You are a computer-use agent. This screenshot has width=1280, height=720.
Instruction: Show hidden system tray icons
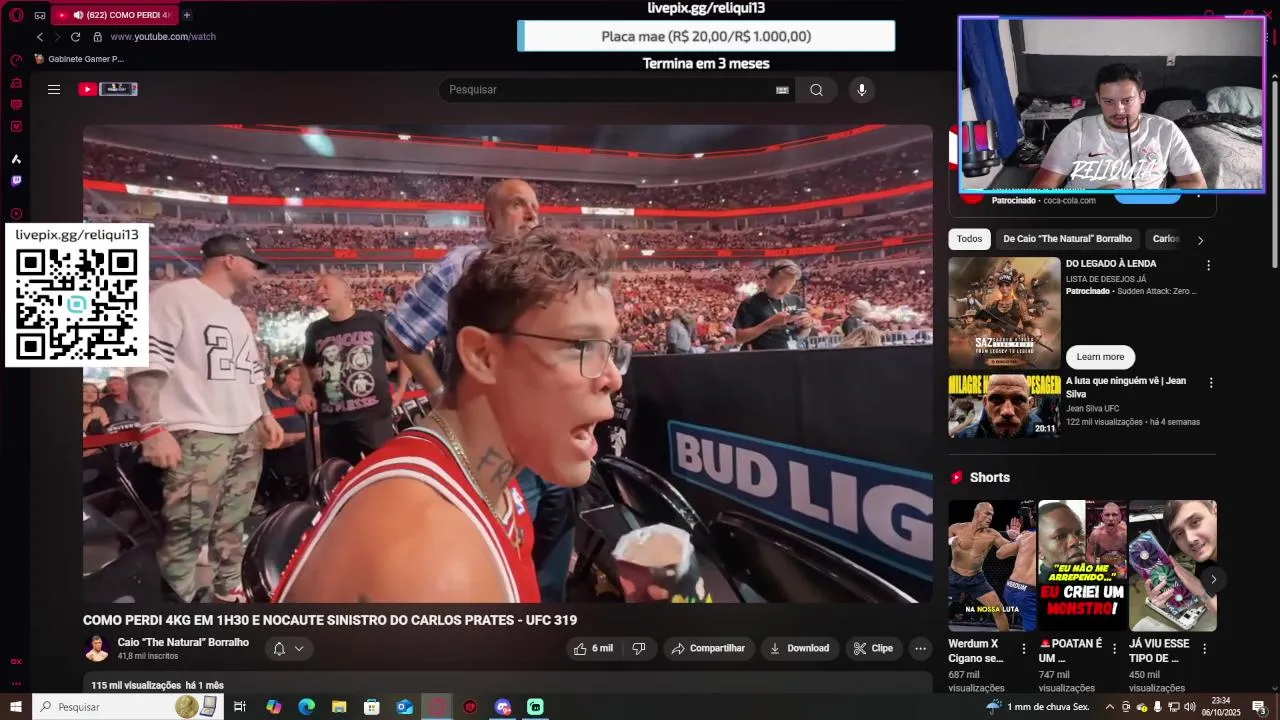(1108, 707)
